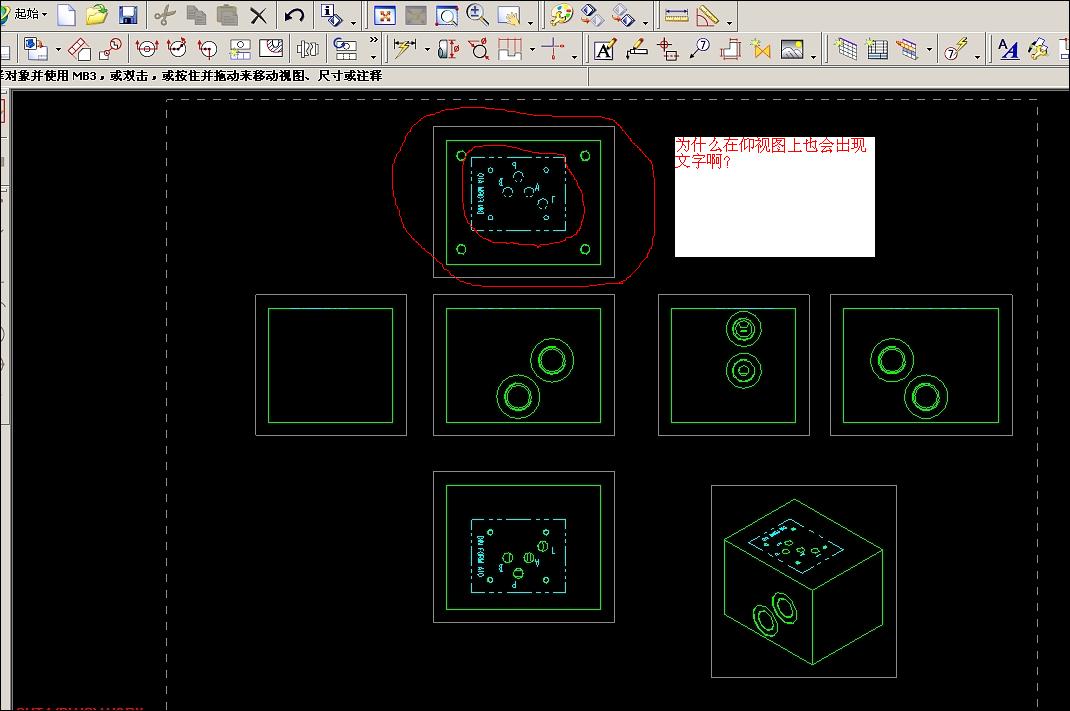Add a Detail View
Viewport: 1070px width, 711px height.
(x=111, y=48)
